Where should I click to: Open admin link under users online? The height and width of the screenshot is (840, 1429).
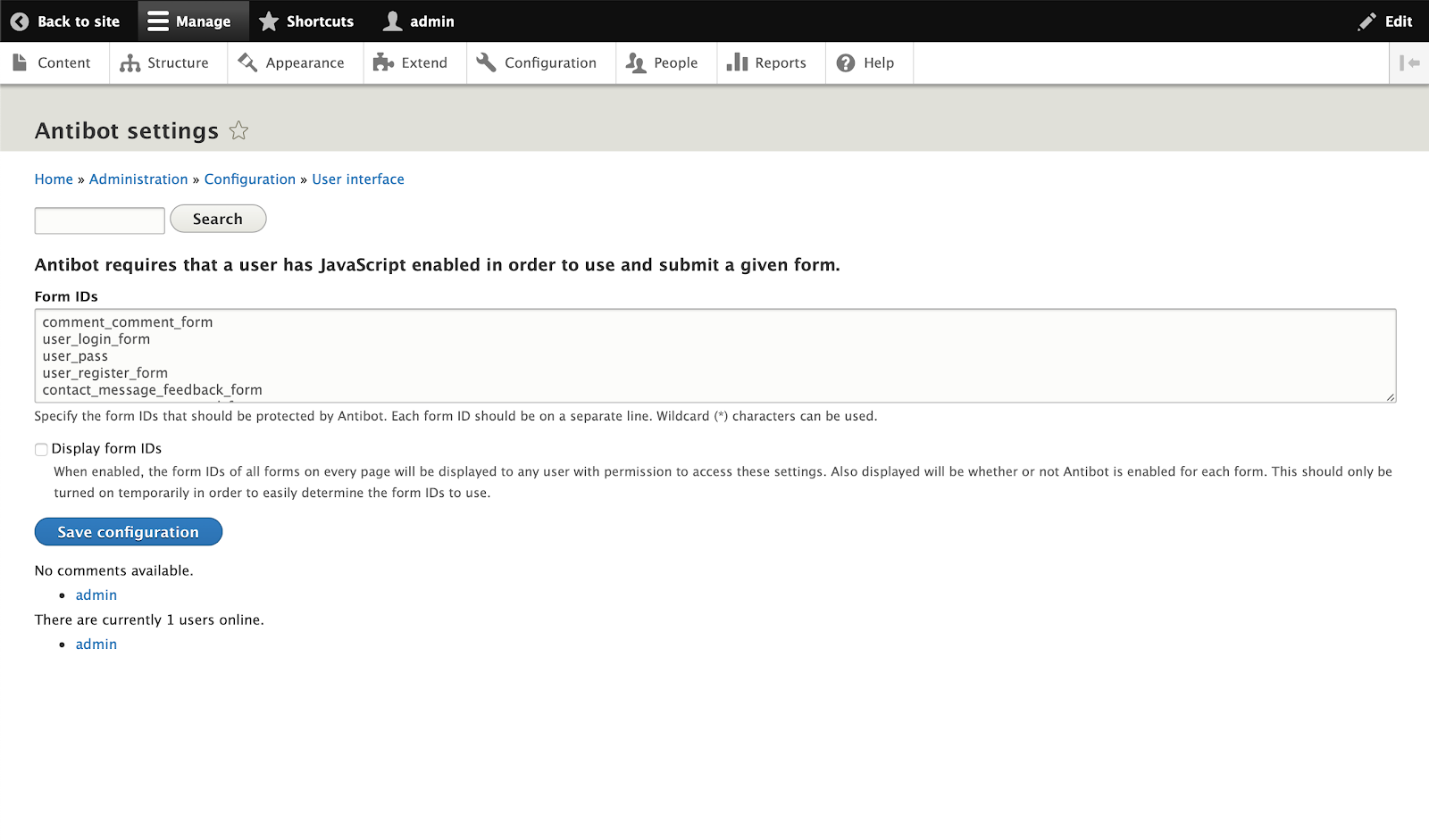click(96, 645)
